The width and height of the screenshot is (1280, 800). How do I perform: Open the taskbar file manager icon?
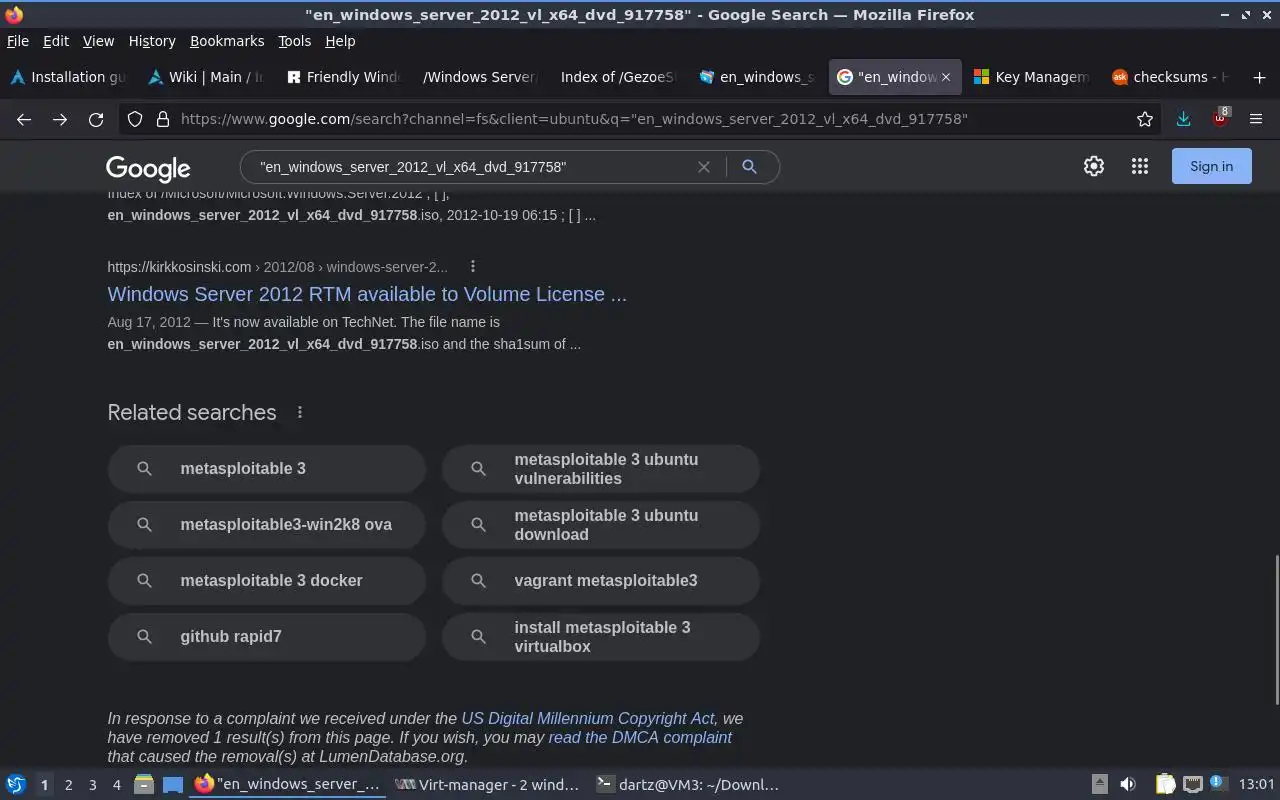click(x=143, y=785)
